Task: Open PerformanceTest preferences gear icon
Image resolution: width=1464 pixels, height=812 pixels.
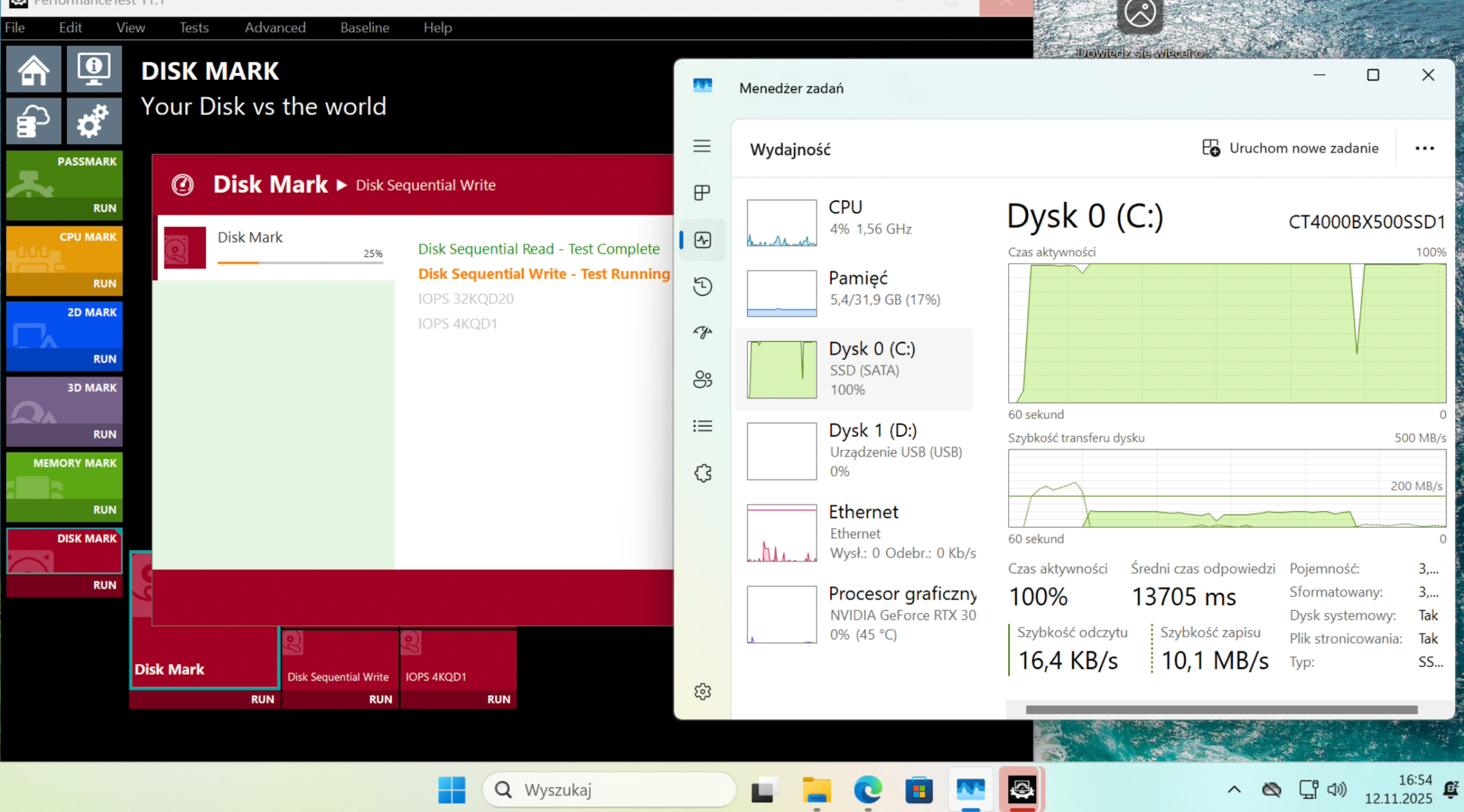Action: point(94,121)
